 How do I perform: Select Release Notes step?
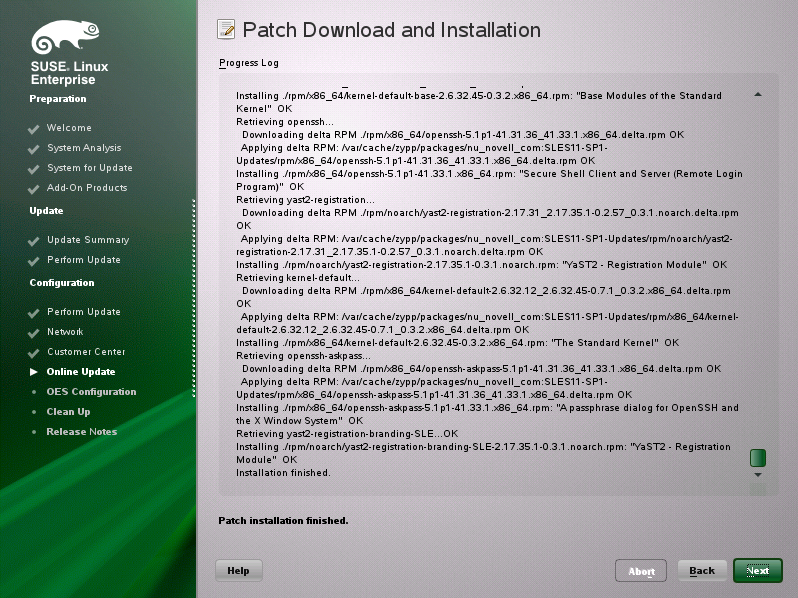pos(81,432)
